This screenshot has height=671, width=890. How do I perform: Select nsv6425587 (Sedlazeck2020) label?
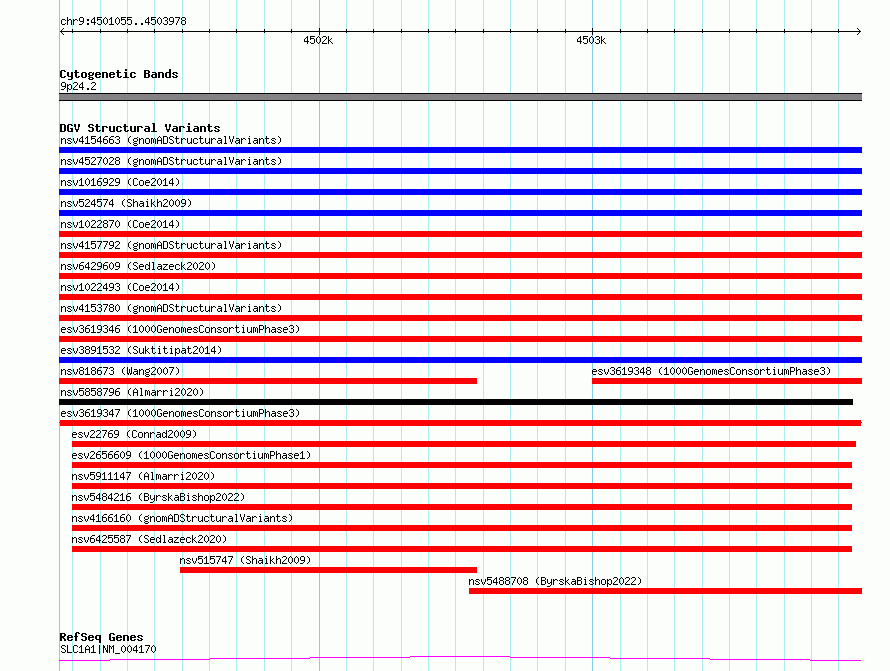[x=149, y=539]
